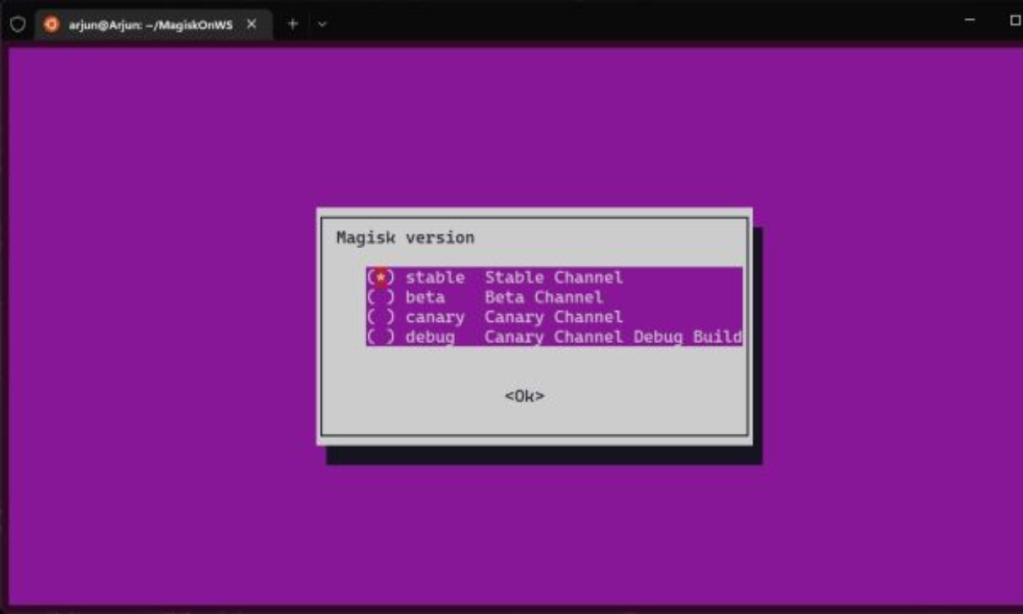Click the 'Canary Channel' description text

(x=553, y=317)
